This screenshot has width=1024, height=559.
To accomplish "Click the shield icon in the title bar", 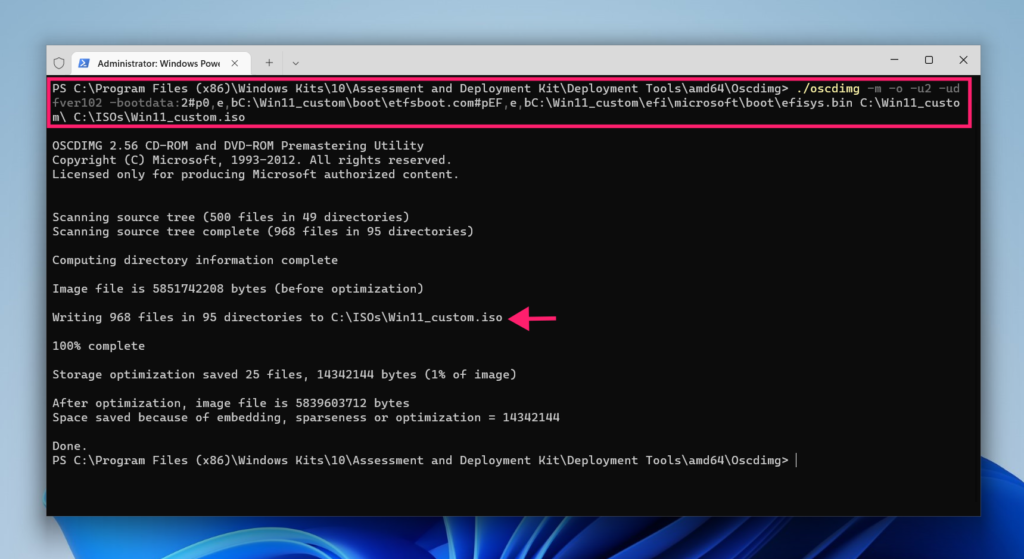I will coord(59,63).
